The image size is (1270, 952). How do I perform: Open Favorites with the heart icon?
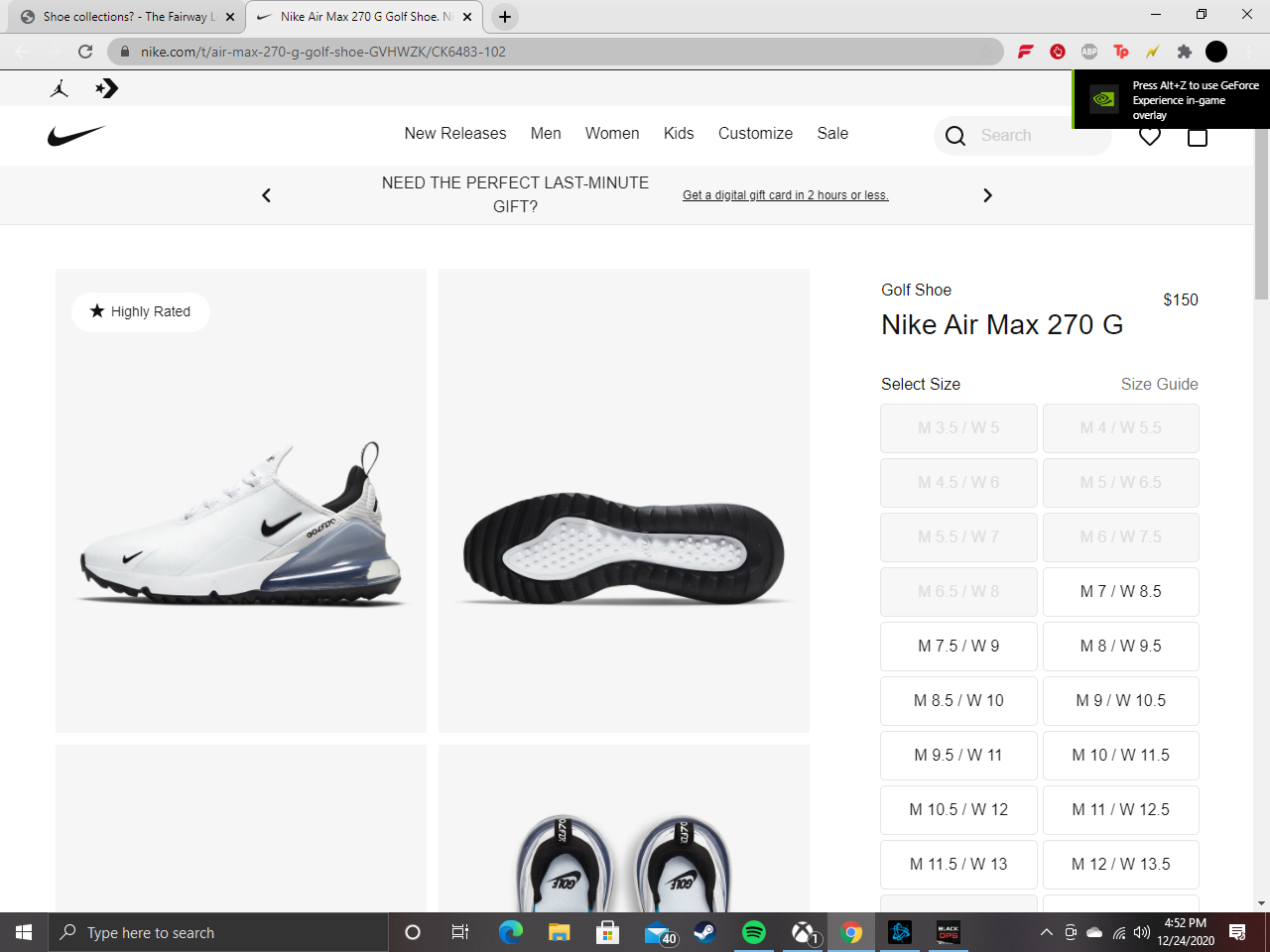tap(1150, 136)
